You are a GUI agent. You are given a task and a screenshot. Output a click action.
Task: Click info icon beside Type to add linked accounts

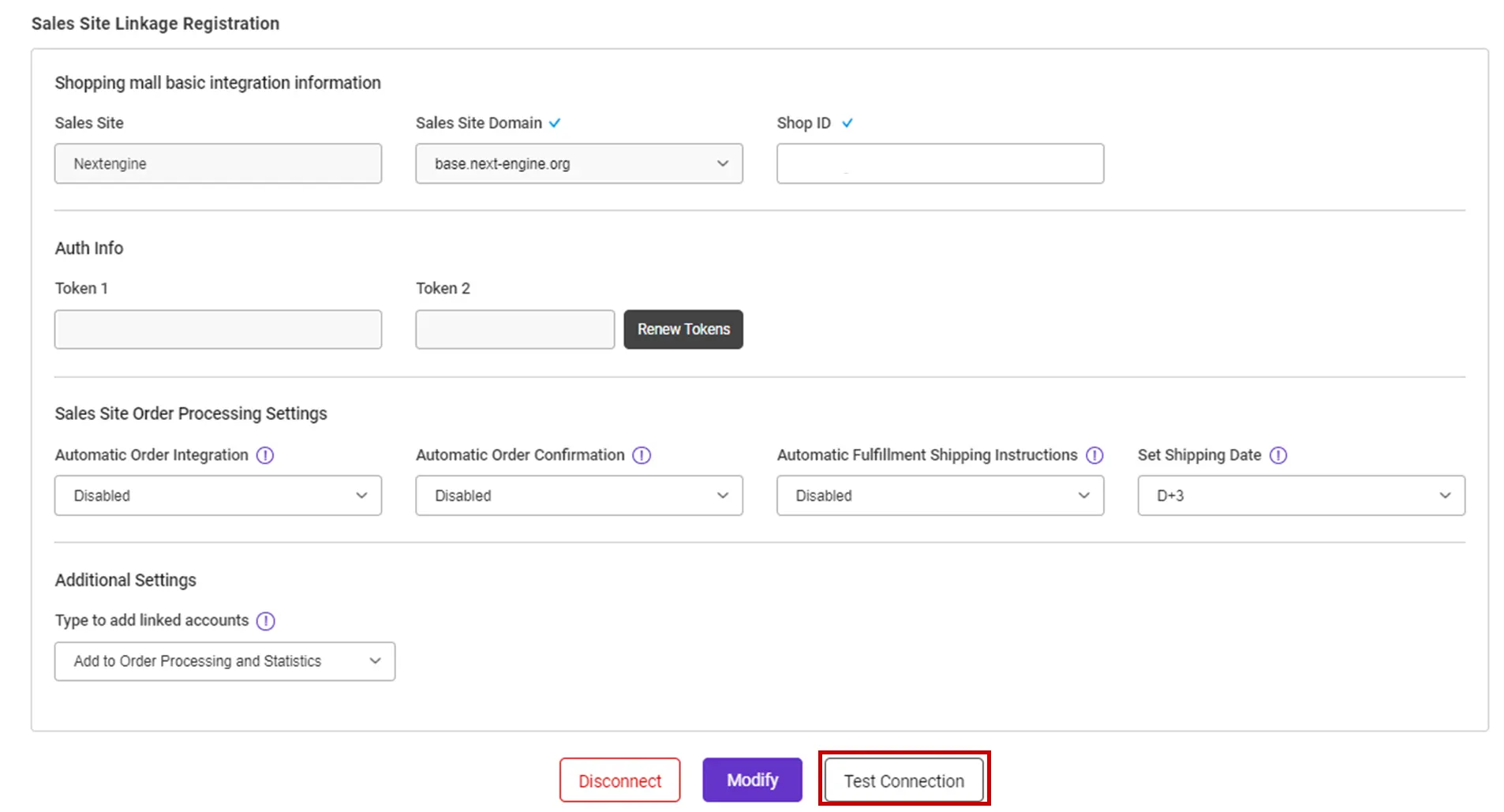click(266, 621)
